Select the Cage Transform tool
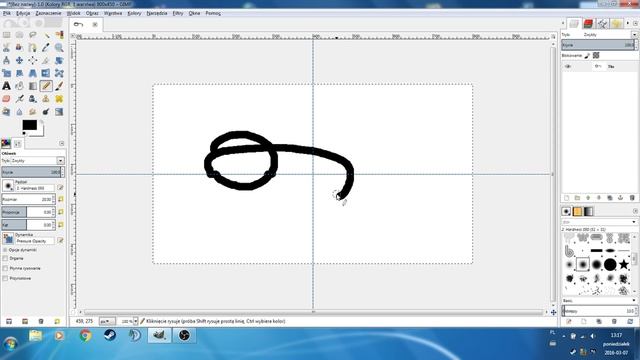640x360 pixels. click(59, 73)
